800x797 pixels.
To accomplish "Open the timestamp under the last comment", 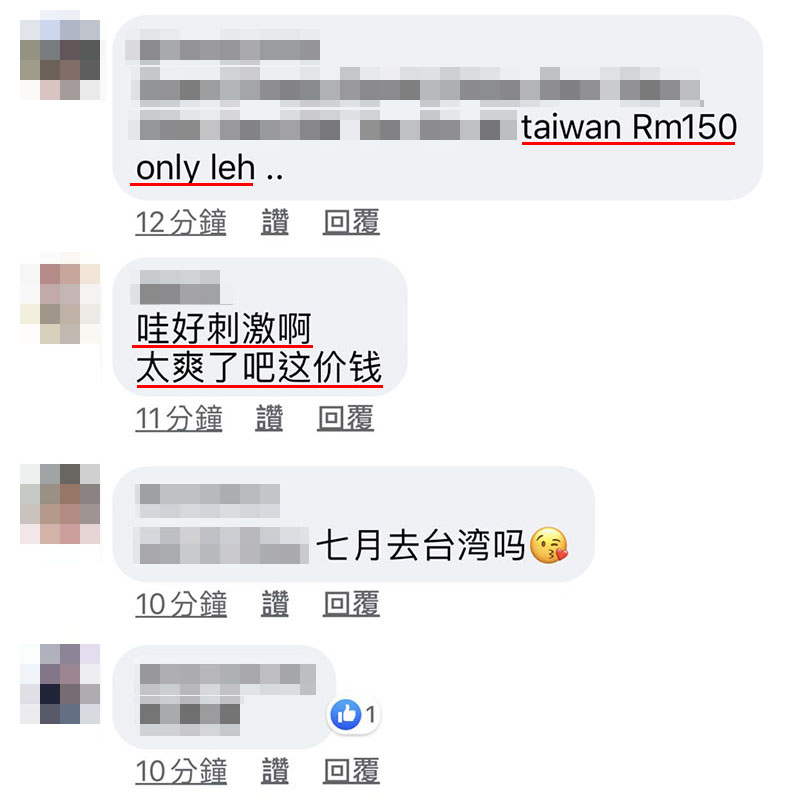I will [181, 770].
